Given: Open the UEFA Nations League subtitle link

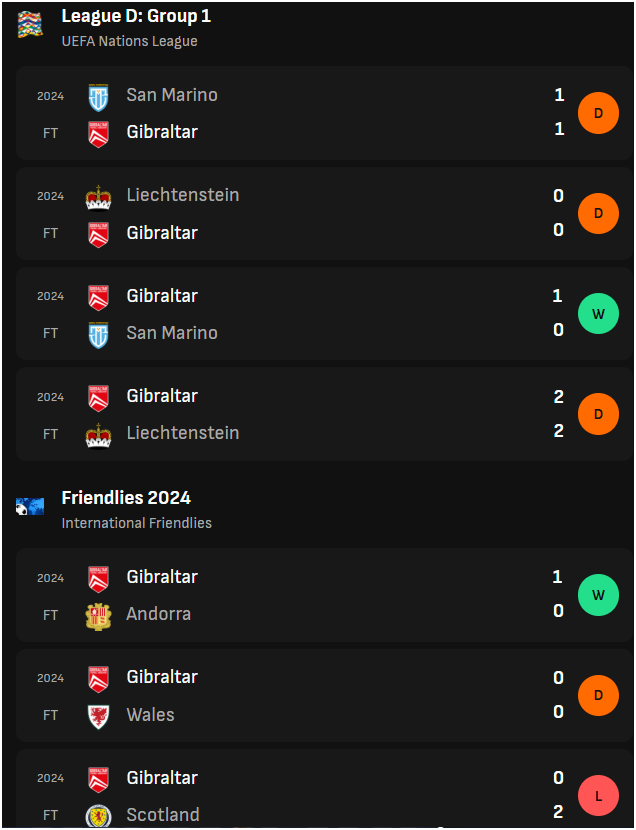Looking at the screenshot, I should (x=130, y=41).
